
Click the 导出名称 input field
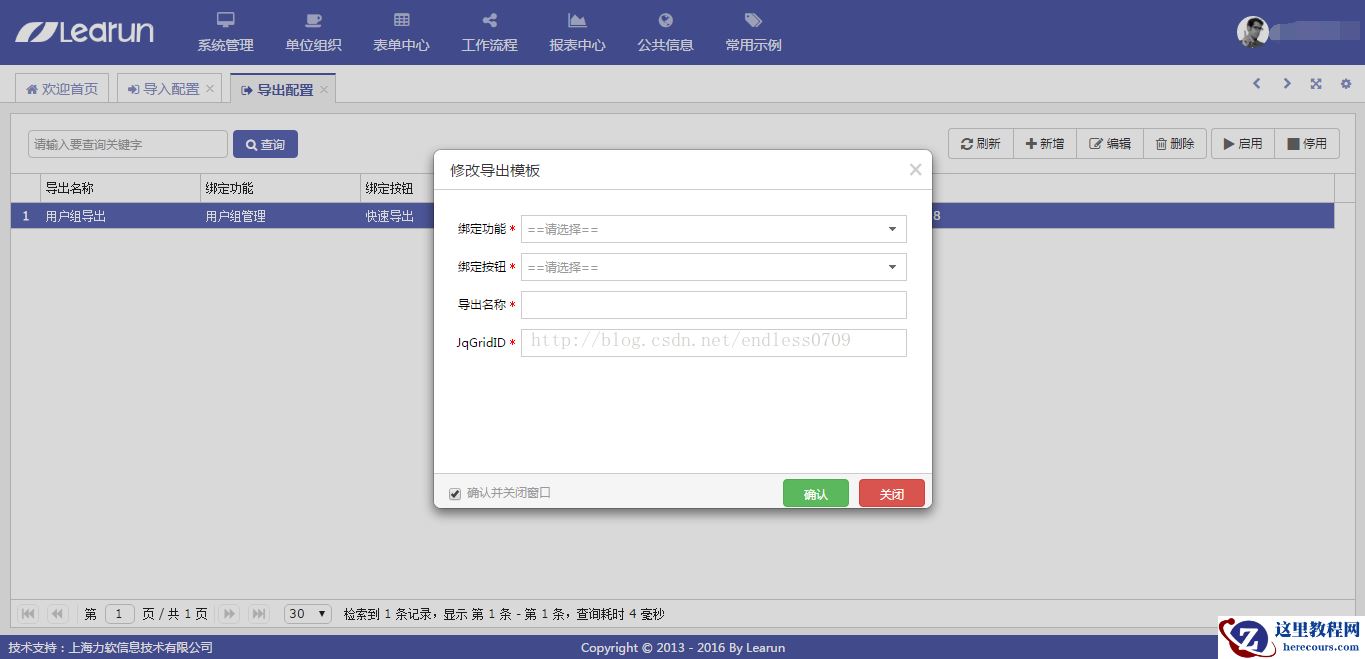pyautogui.click(x=714, y=305)
